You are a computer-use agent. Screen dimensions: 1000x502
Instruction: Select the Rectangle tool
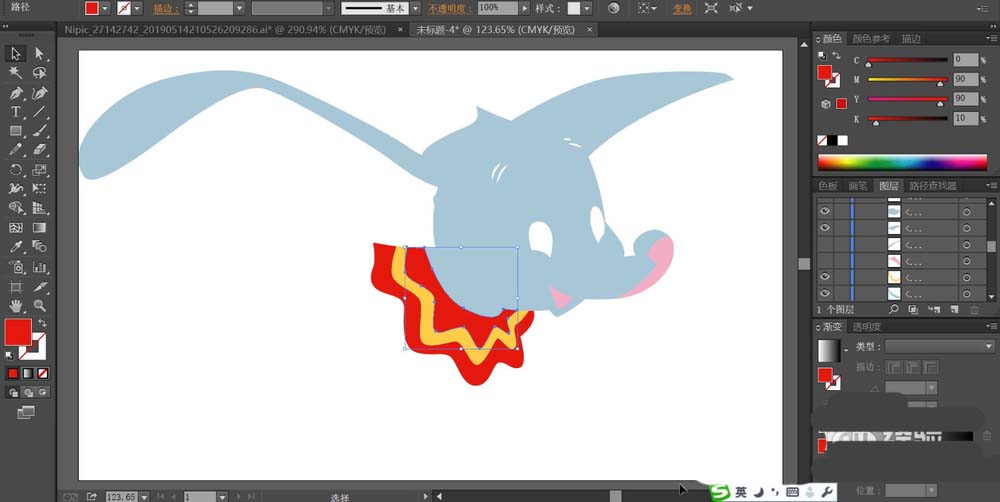pos(16,131)
